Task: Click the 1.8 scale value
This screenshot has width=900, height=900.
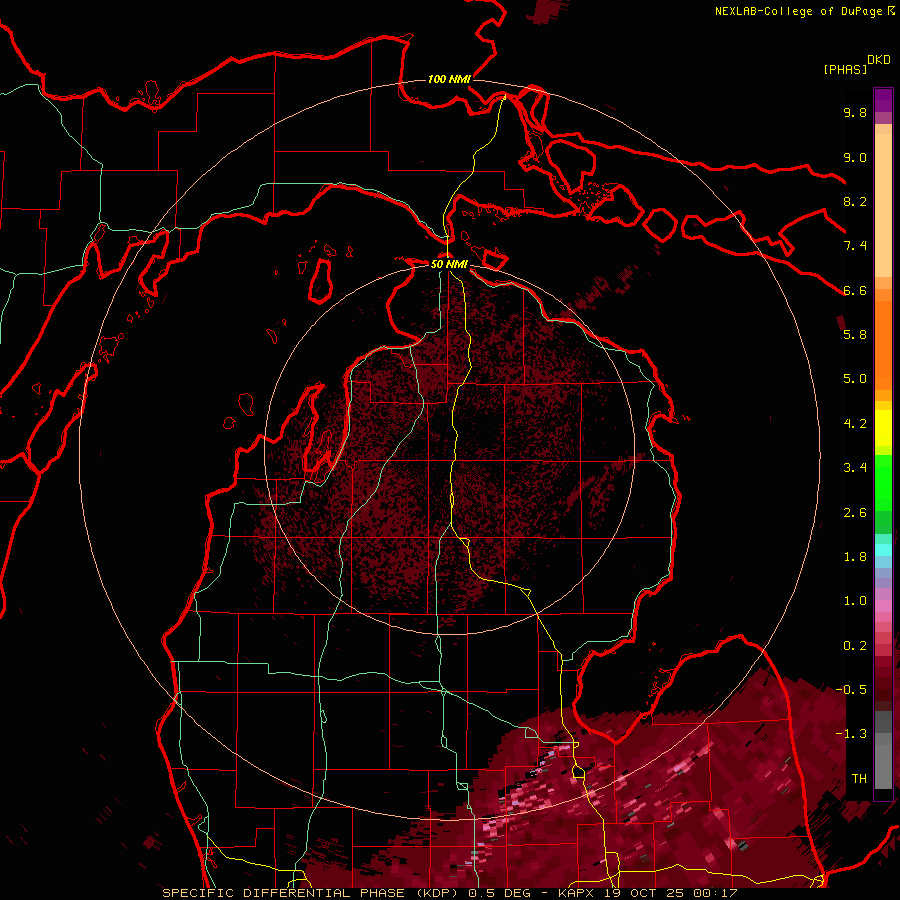Action: (855, 557)
